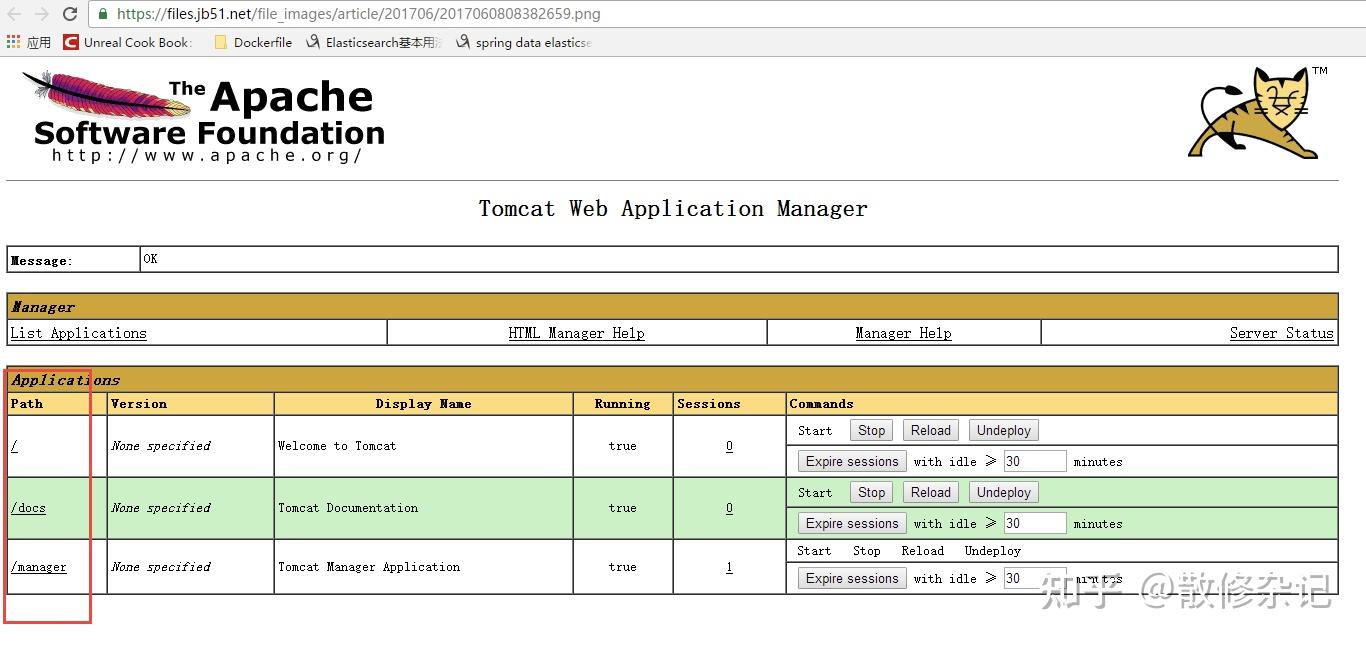Open the /manager application path link
The height and width of the screenshot is (646, 1366).
pyautogui.click(x=39, y=567)
